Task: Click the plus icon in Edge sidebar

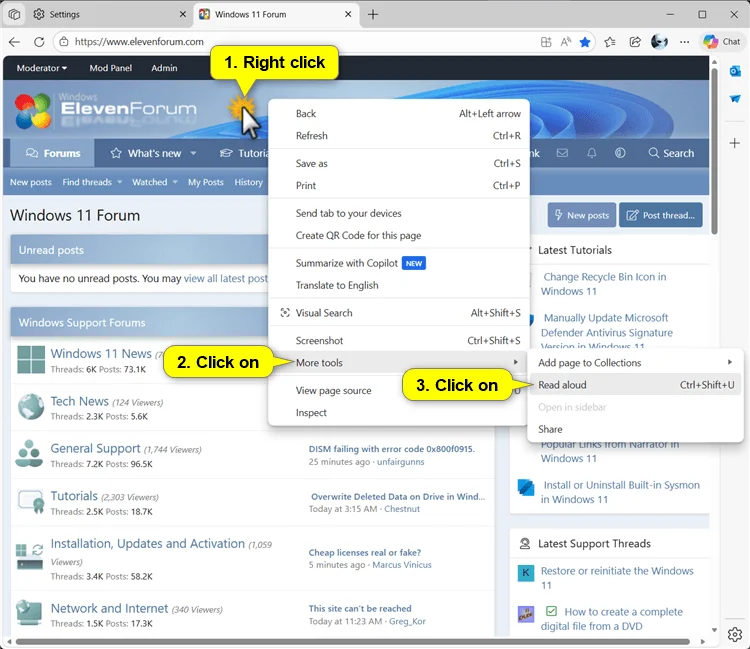Action: point(735,143)
